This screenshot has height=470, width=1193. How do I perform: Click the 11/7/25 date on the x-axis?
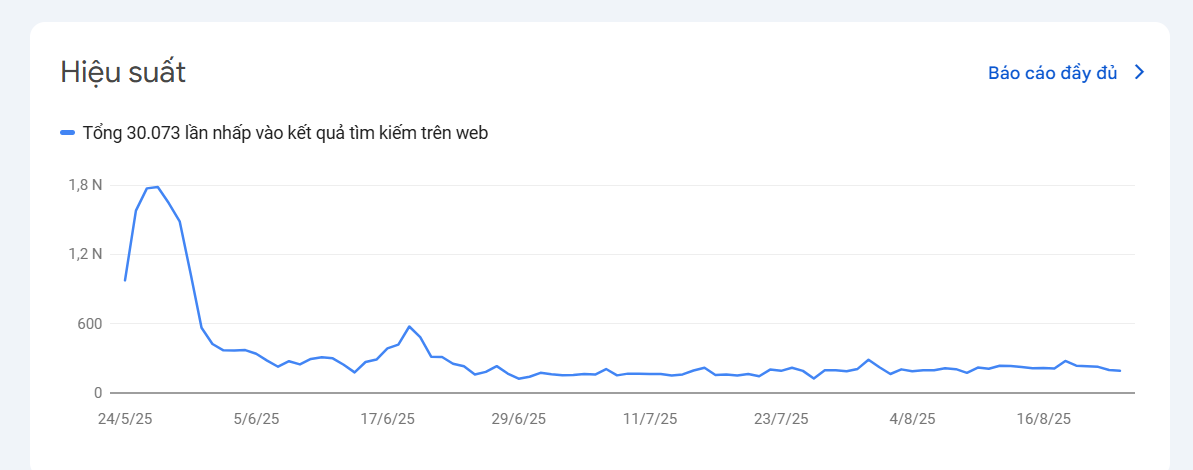(650, 418)
